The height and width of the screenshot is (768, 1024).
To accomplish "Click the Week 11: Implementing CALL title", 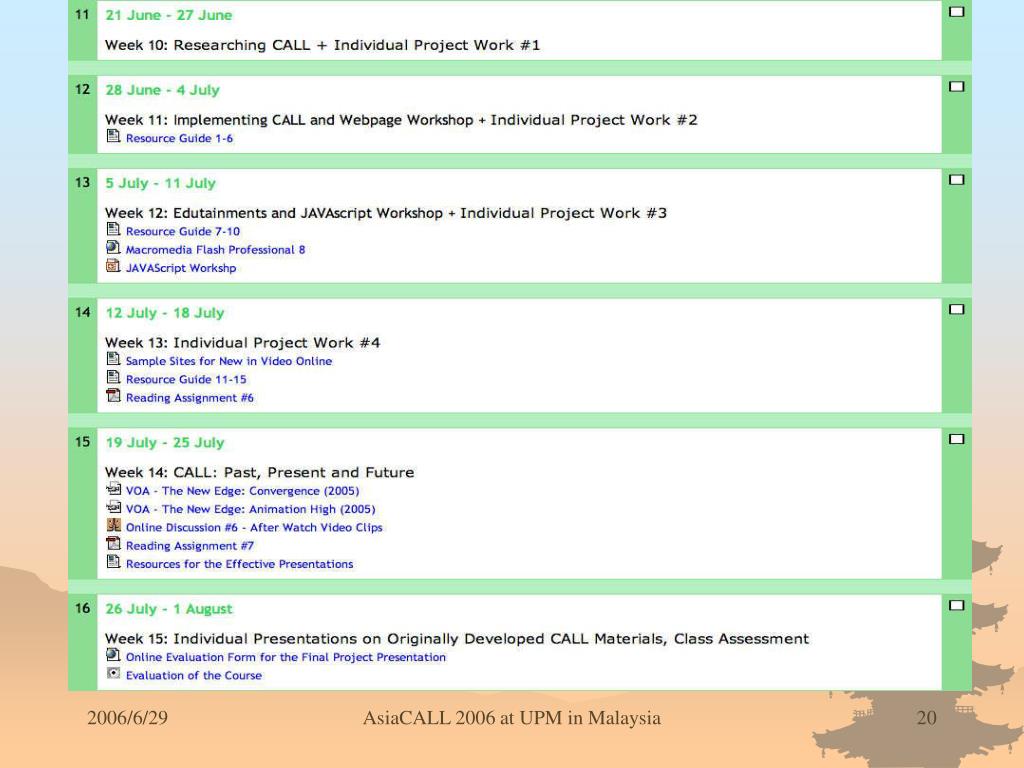I will click(401, 120).
